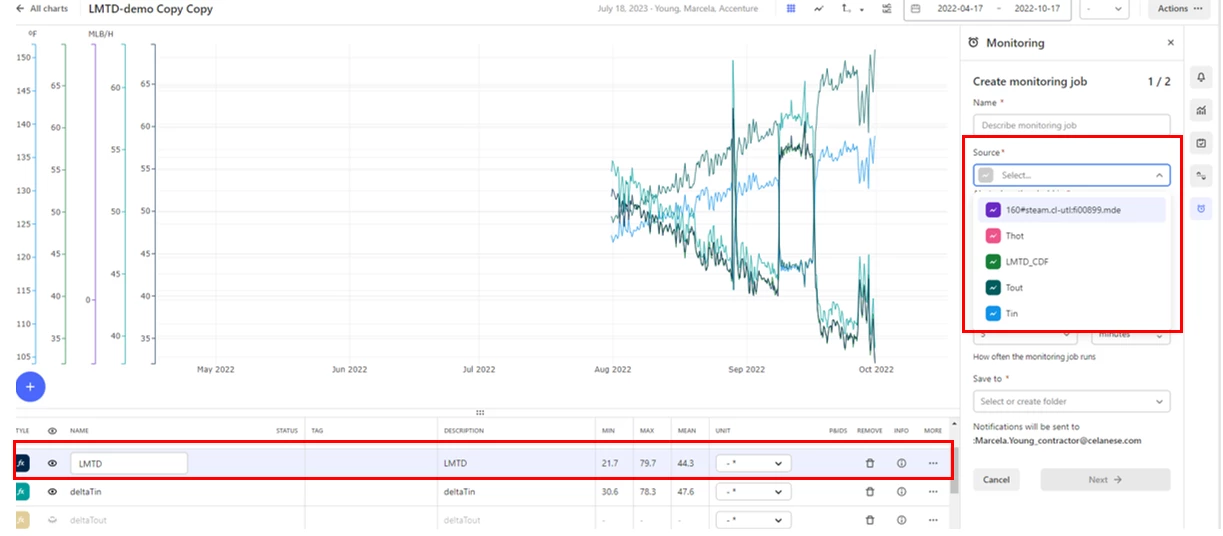Toggle visibility eye for LMTD row
The height and width of the screenshot is (536, 1223).
pos(52,463)
